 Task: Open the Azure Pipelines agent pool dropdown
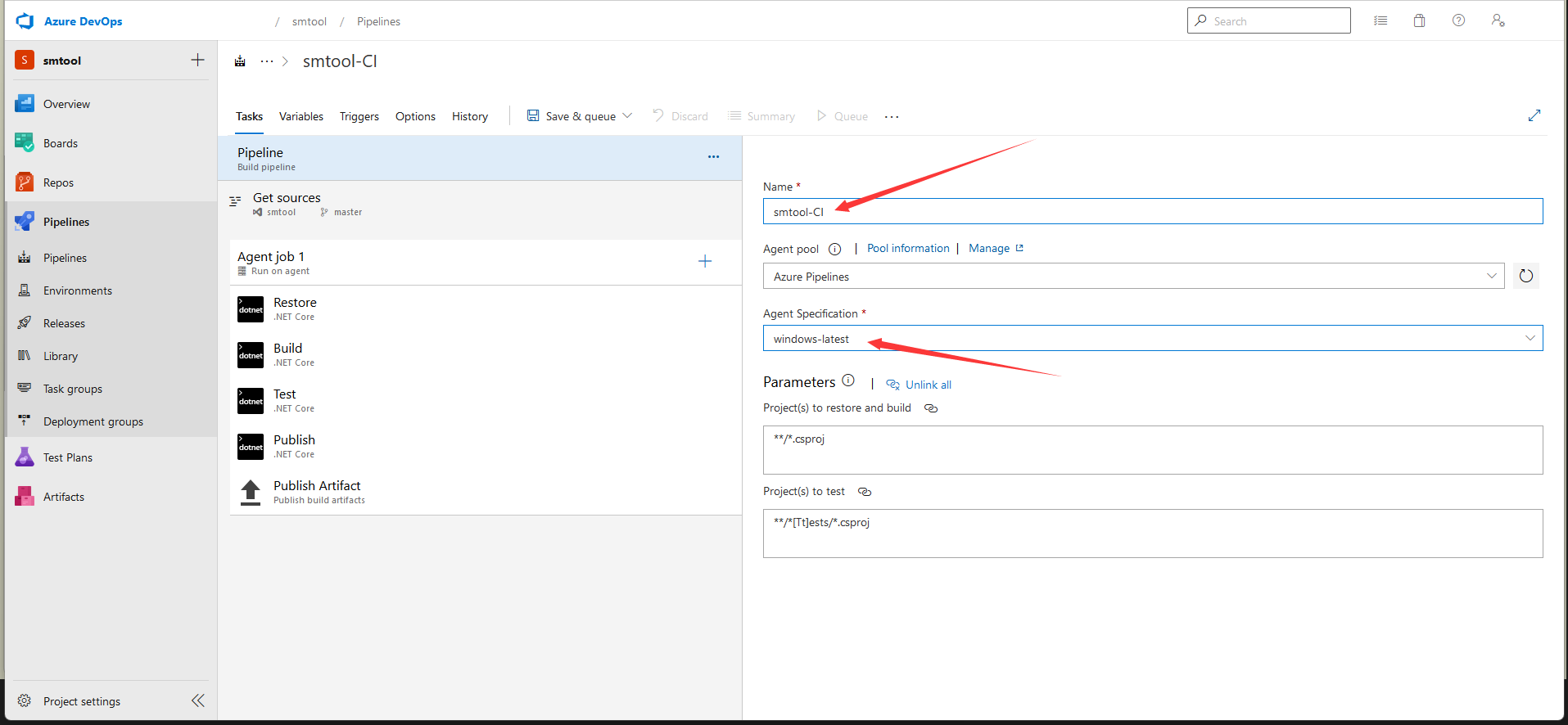(1133, 277)
